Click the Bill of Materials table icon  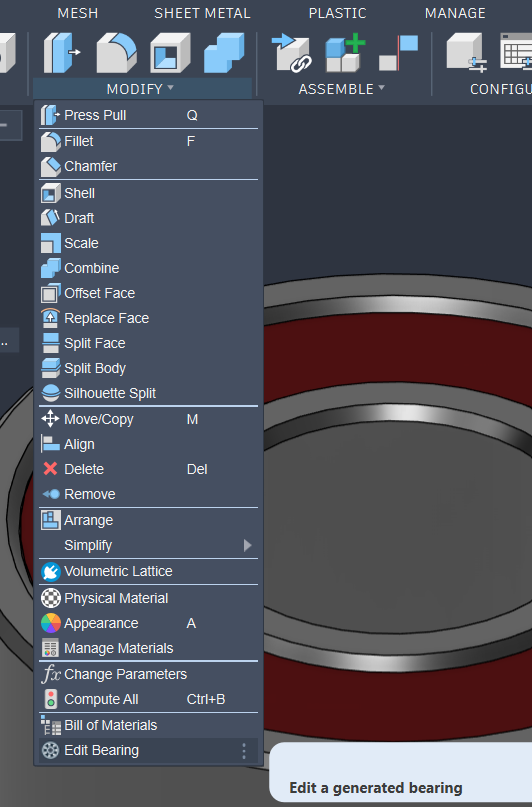(50, 725)
